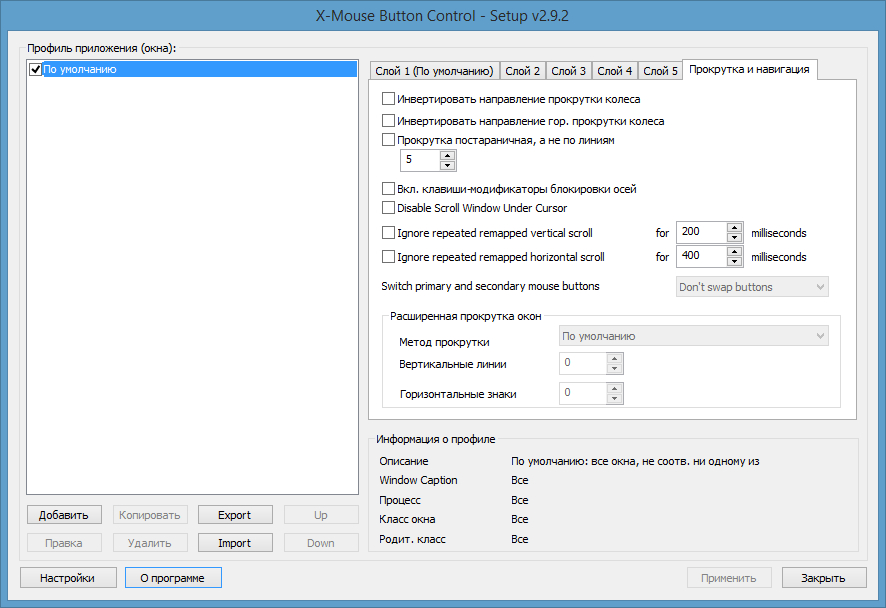
Task: Open the Слой 1 (По умолчанию) tab
Action: pos(434,71)
